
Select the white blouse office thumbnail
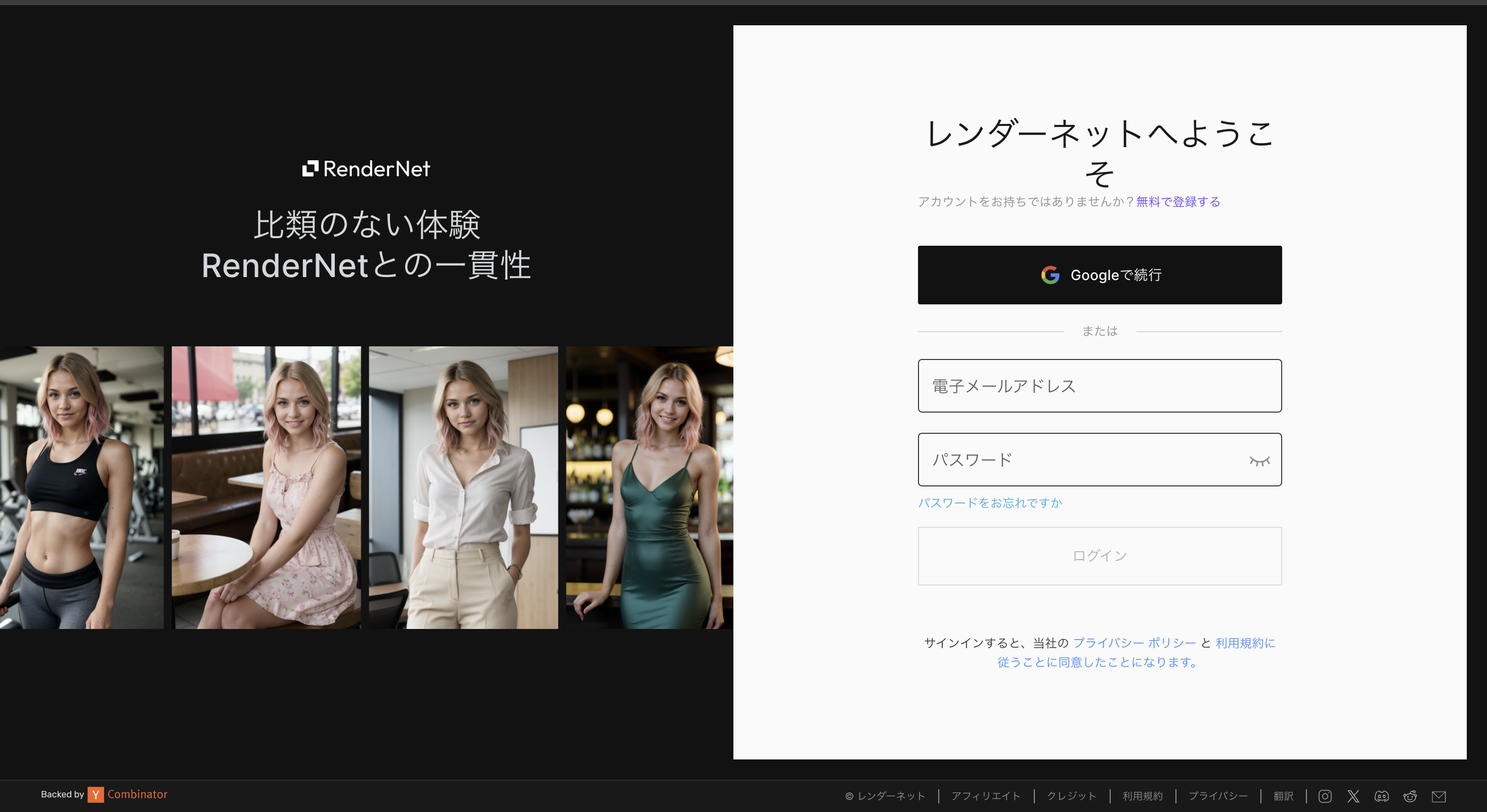[463, 487]
